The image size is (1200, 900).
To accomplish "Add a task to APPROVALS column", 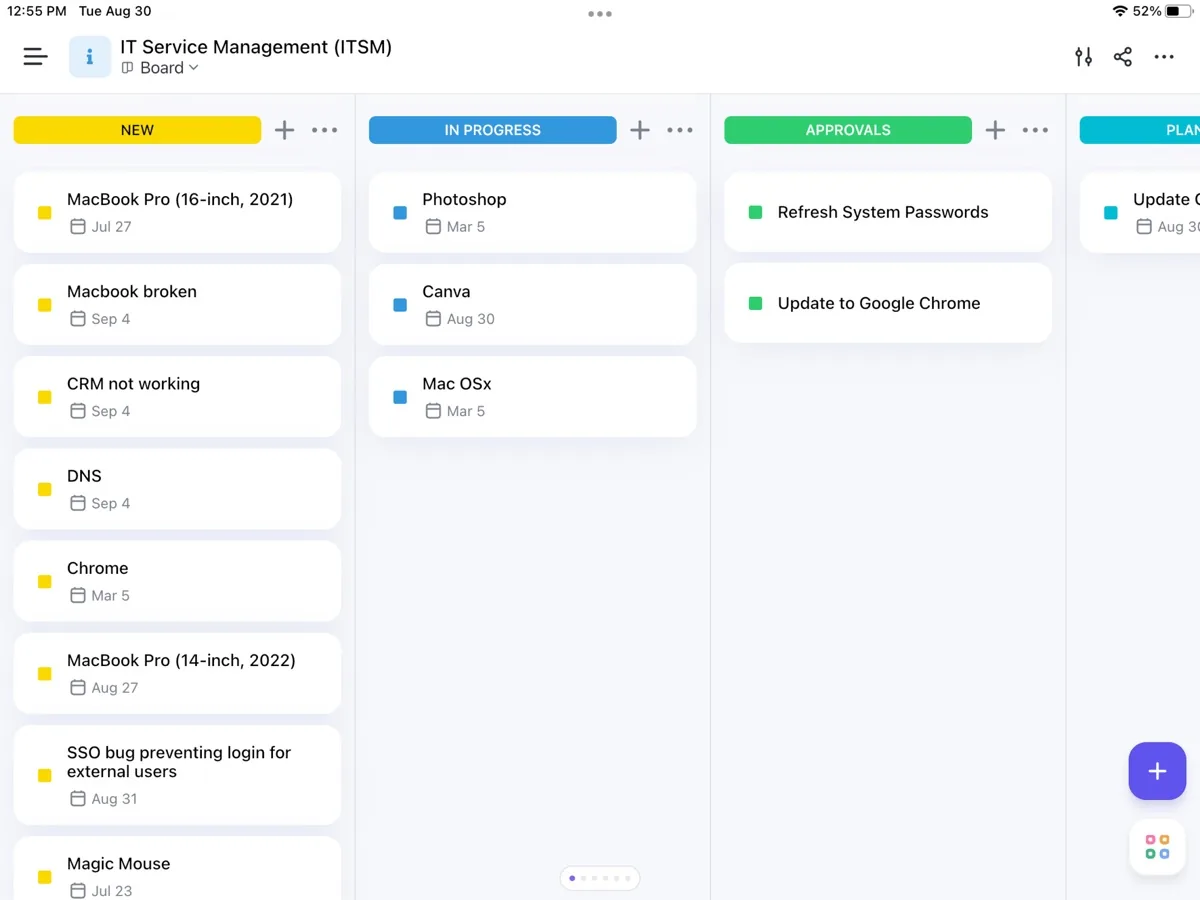I will [995, 130].
